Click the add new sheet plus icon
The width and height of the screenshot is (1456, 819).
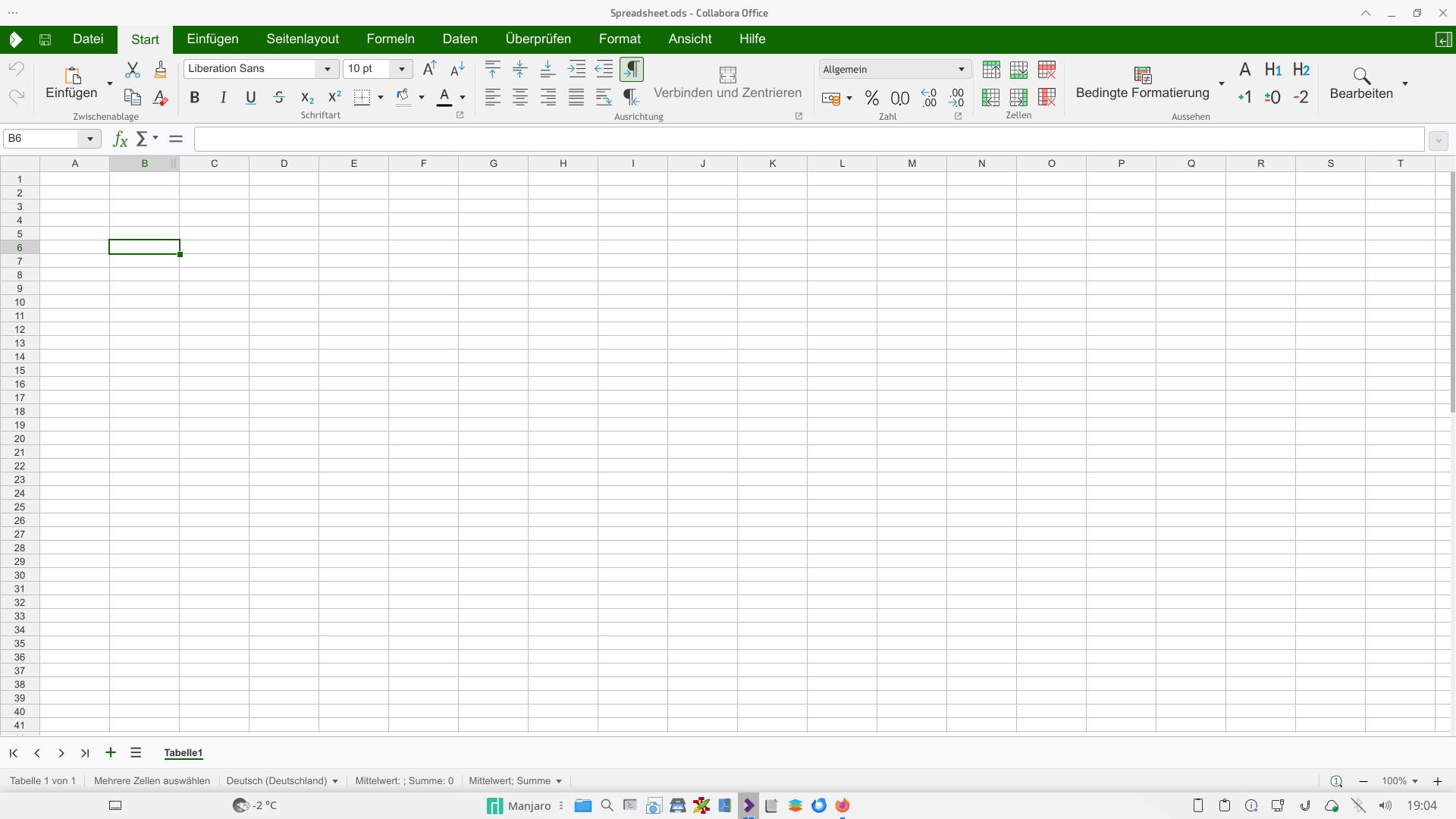[x=111, y=752]
